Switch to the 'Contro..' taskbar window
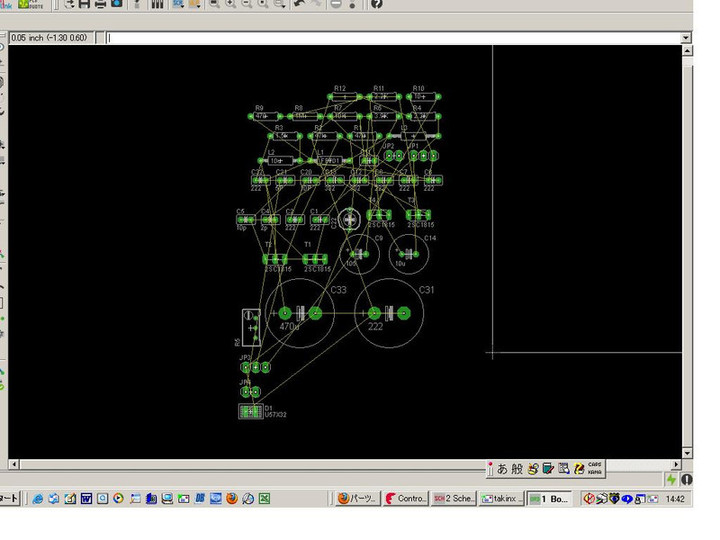 406,498
